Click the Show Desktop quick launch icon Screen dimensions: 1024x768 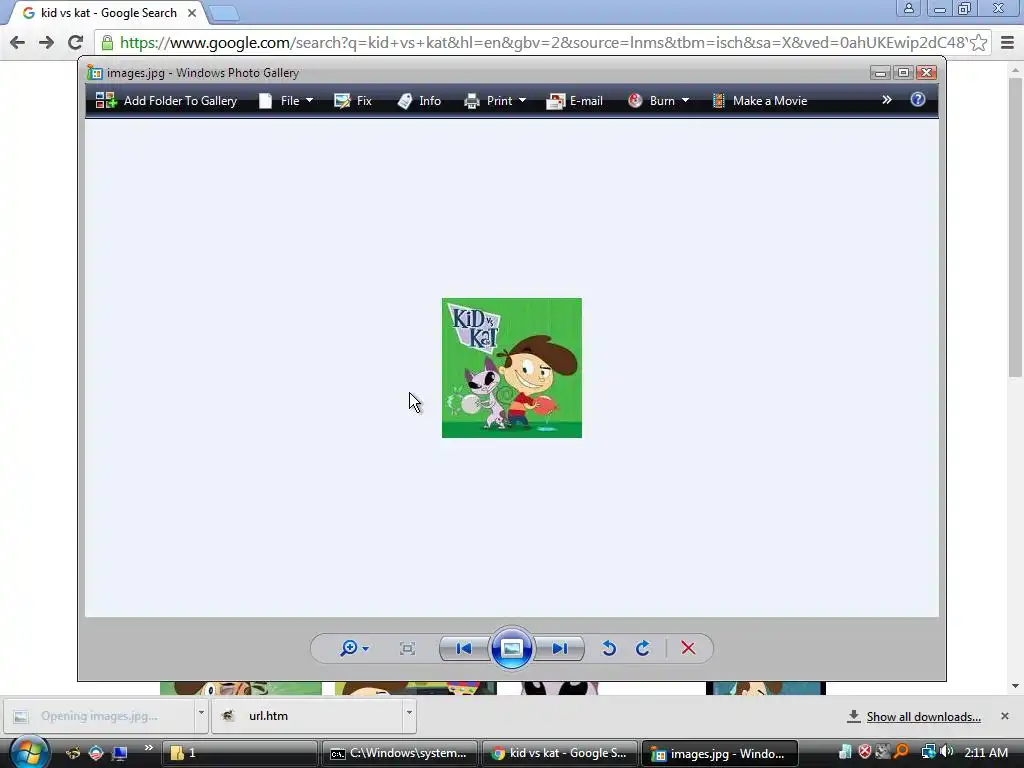(120, 753)
